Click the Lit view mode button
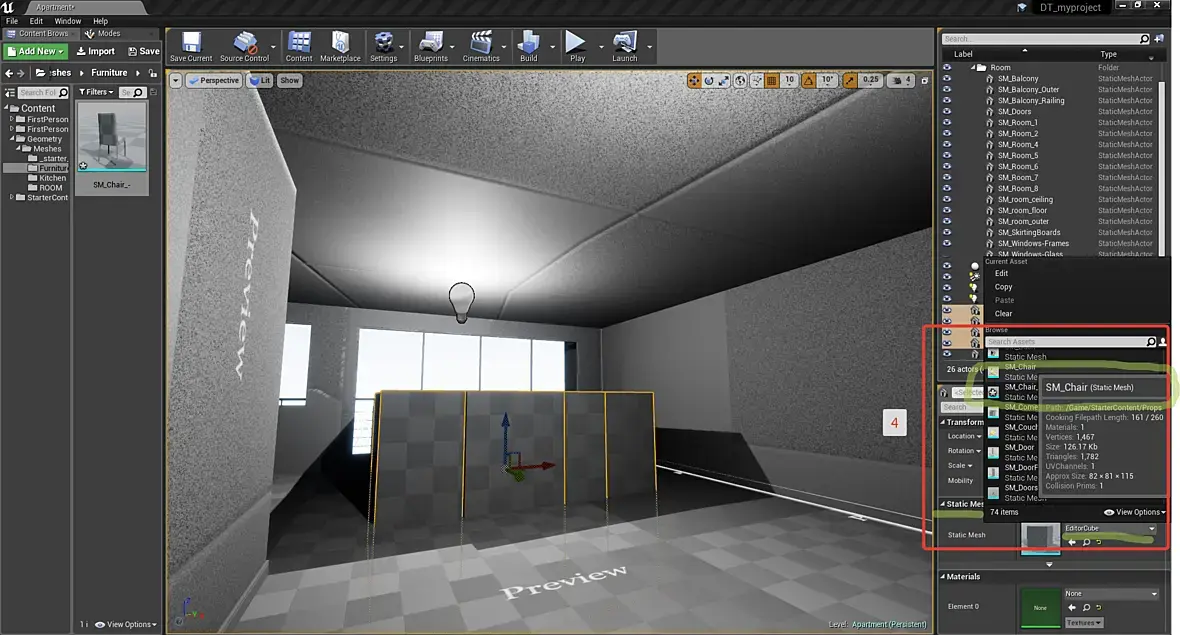1180x635 pixels. tap(260, 81)
